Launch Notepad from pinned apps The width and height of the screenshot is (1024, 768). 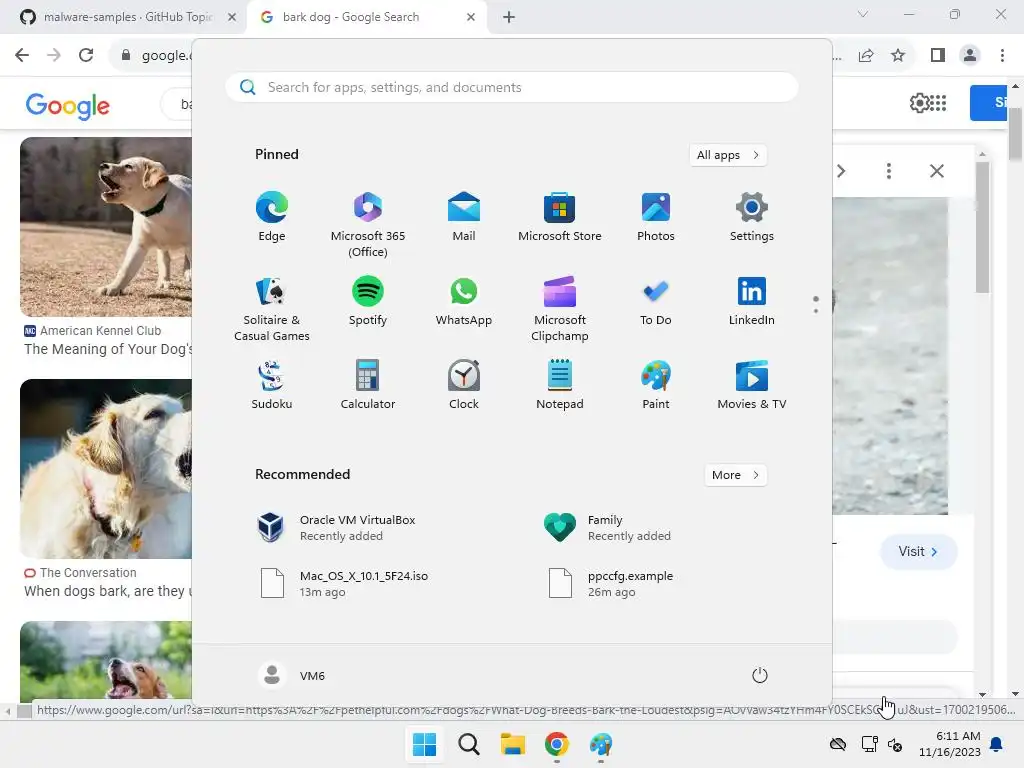560,385
